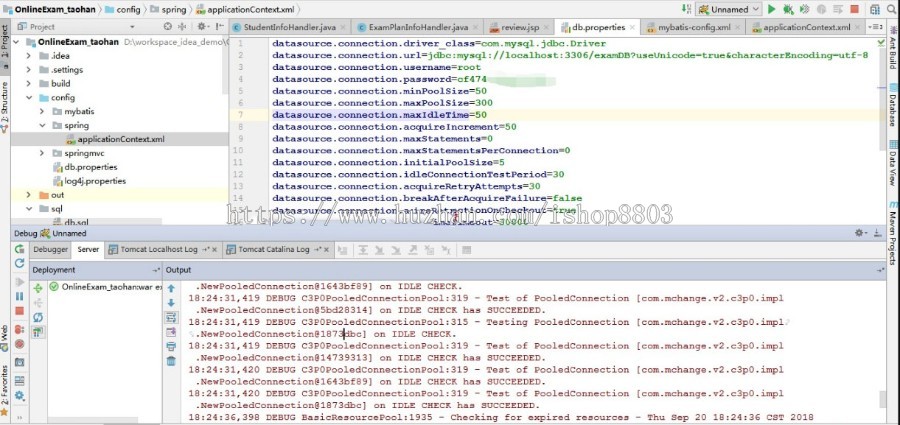Open Project panel gear settings

(x=202, y=26)
